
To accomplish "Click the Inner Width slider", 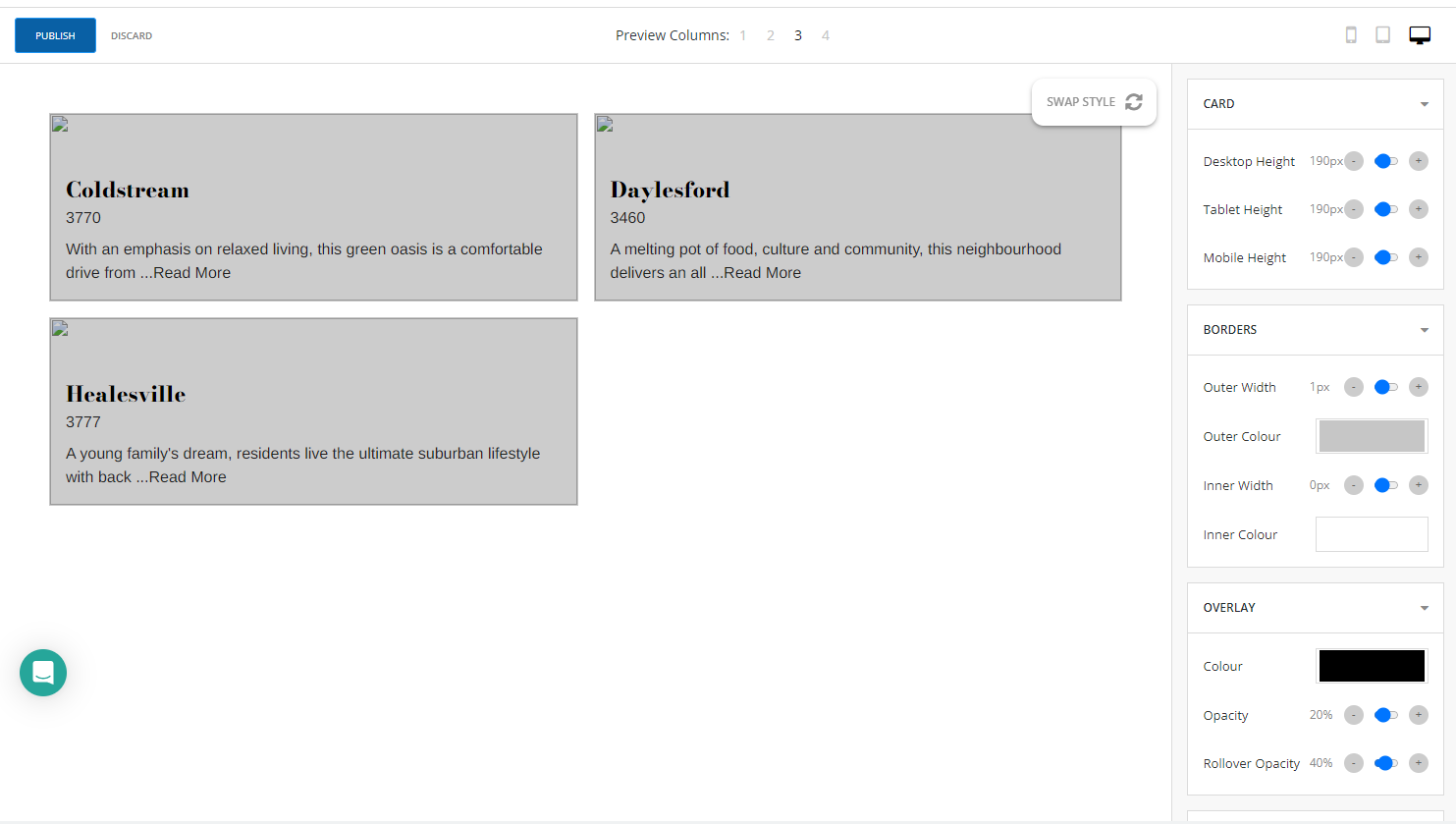I will click(1386, 485).
